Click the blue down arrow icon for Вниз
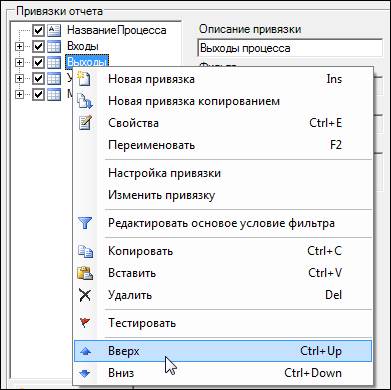The width and height of the screenshot is (391, 390). [x=86, y=374]
